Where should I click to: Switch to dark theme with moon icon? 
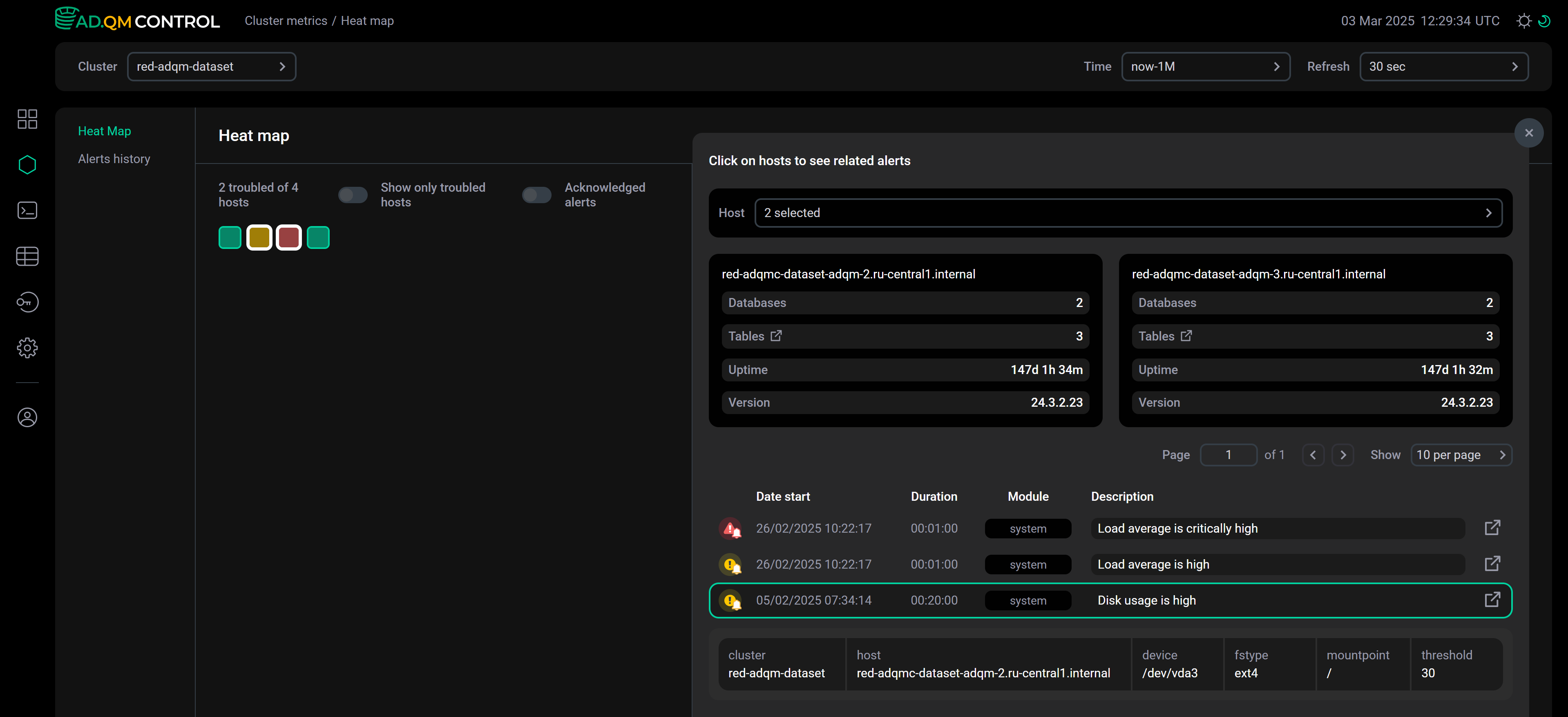pos(1544,21)
